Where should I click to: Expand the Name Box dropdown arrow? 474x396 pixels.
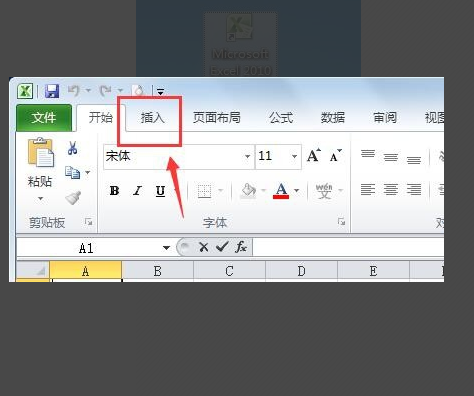pyautogui.click(x=166, y=248)
